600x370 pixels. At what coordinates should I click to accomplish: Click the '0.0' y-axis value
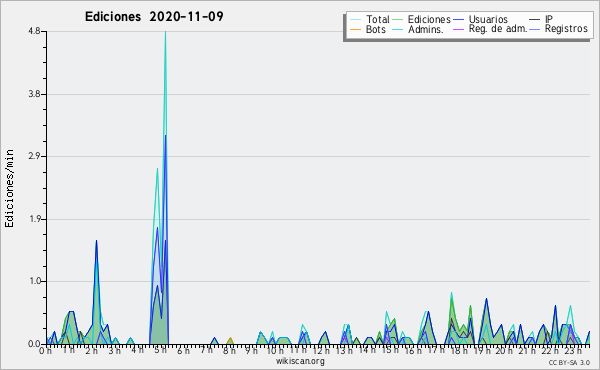pyautogui.click(x=34, y=344)
